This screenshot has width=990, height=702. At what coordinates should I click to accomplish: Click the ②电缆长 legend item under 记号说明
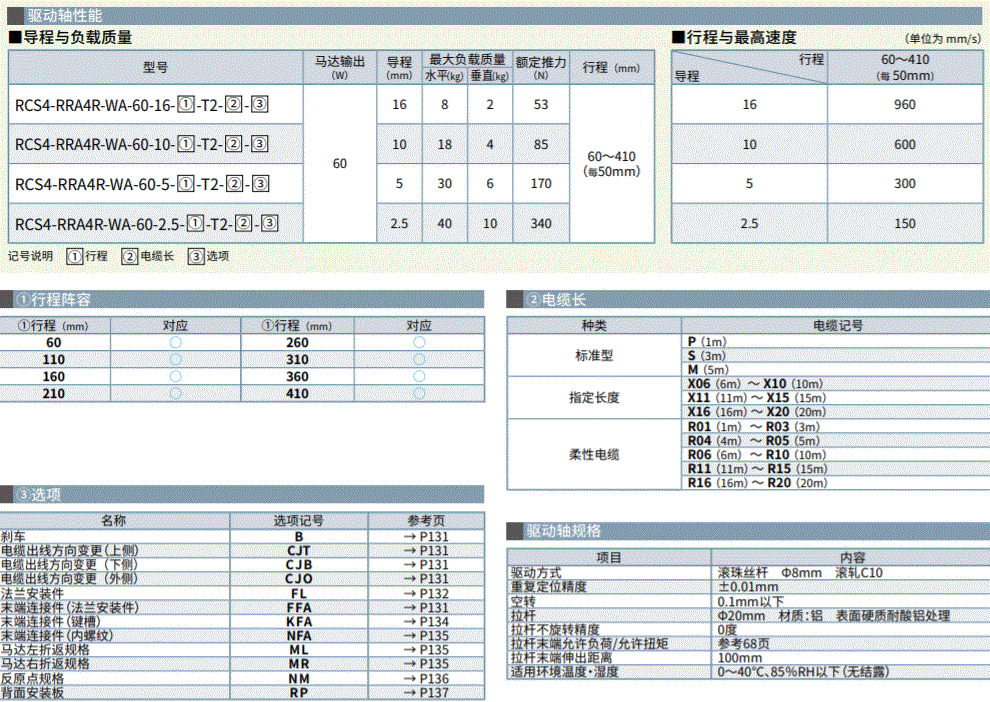(x=148, y=256)
